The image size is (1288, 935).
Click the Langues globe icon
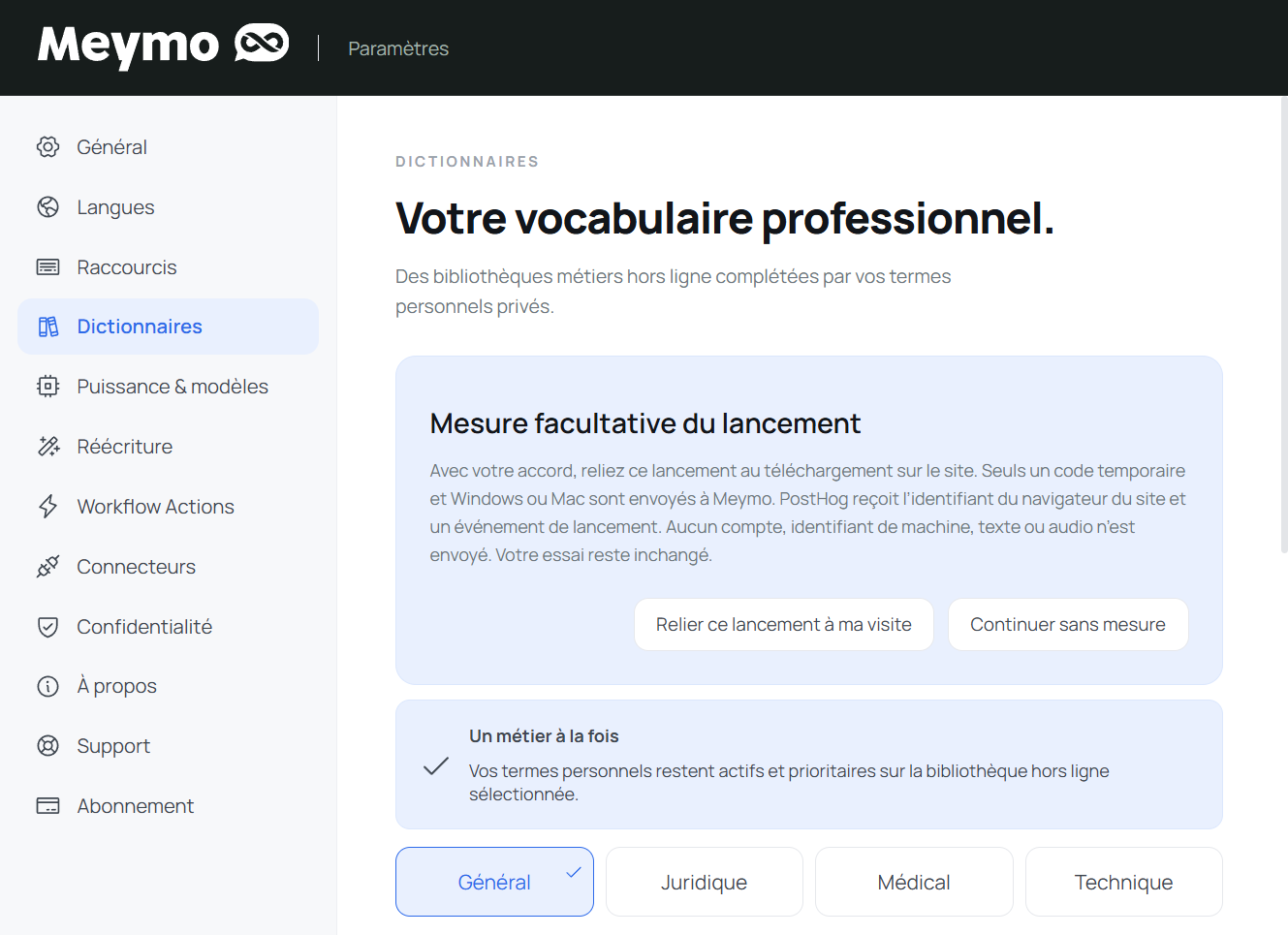click(47, 207)
